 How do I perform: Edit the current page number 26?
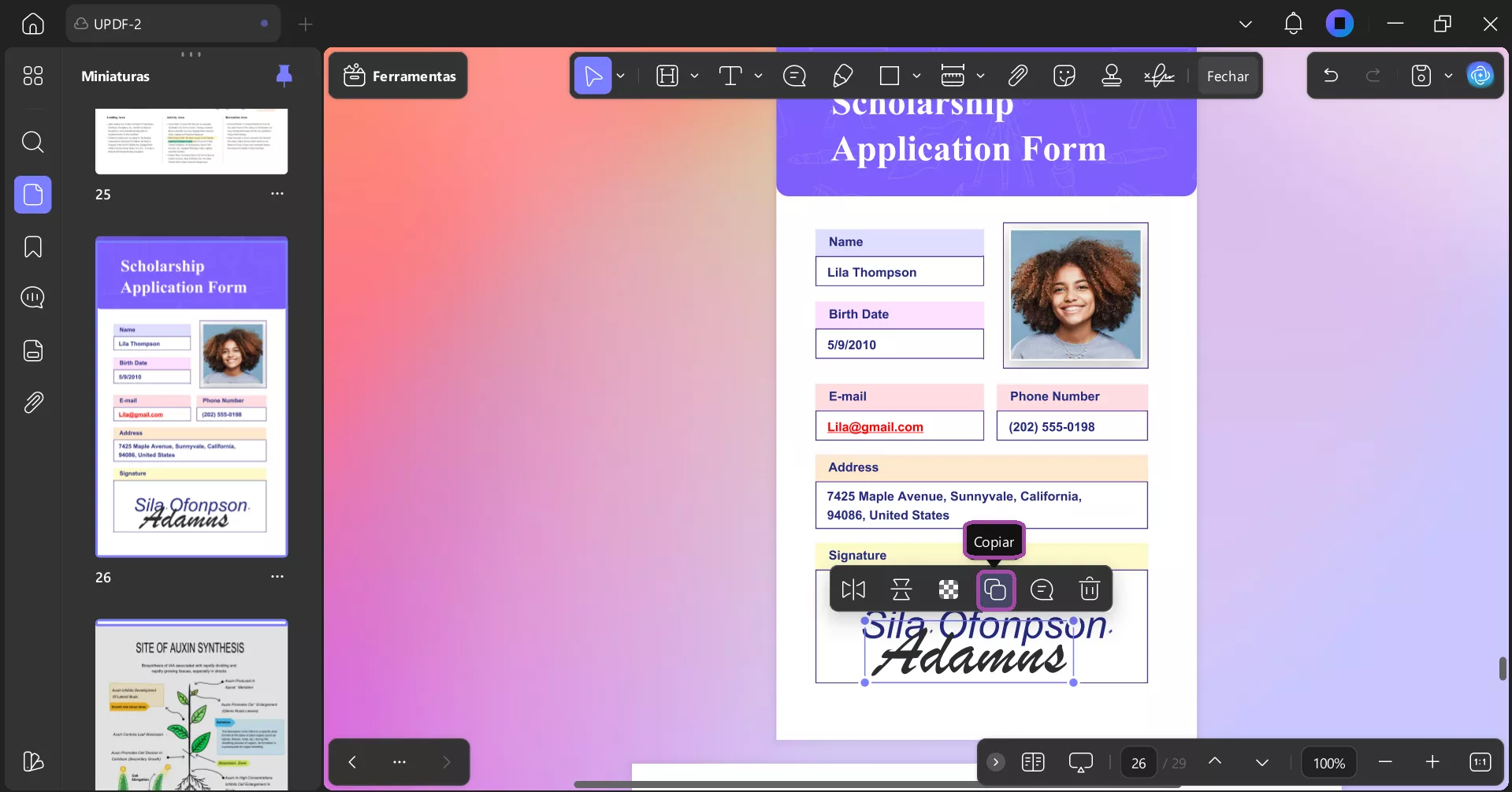1139,763
